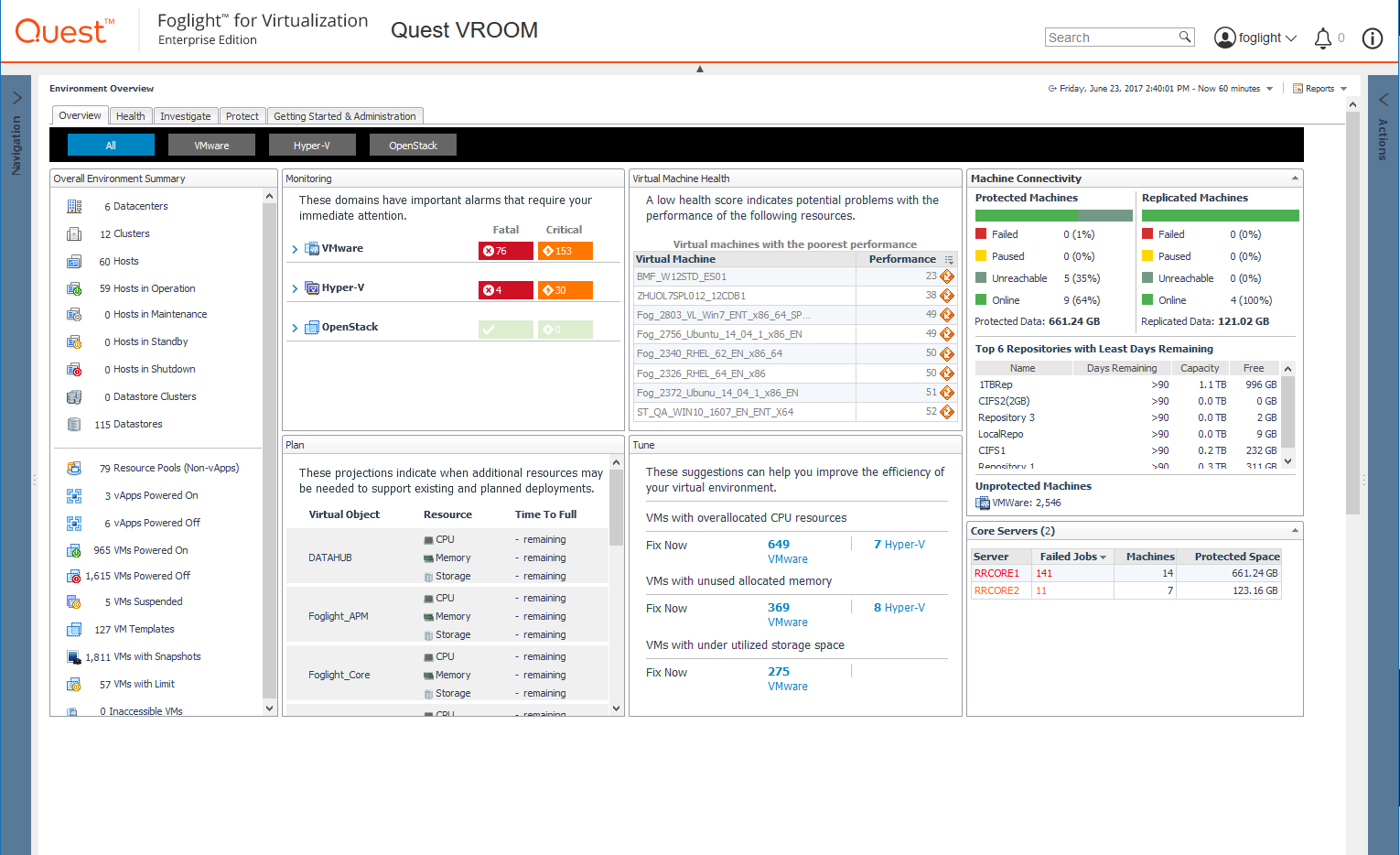Click the search magnifier icon
1400x855 pixels.
pos(1185,37)
